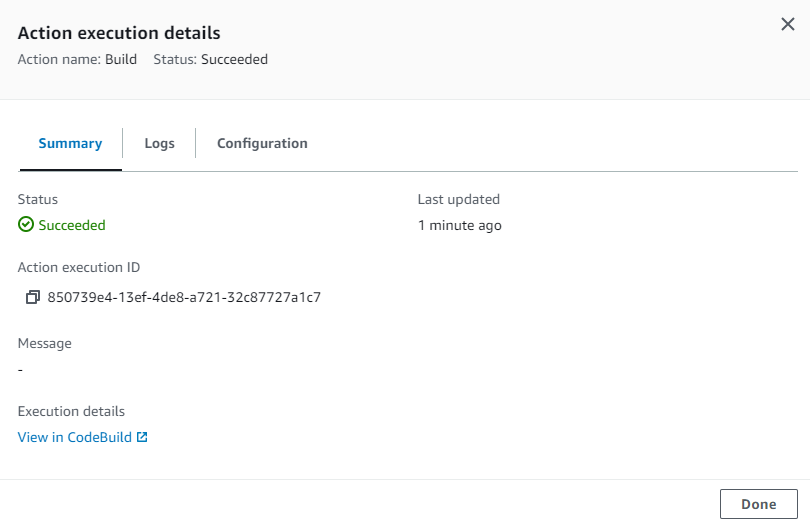Switch to the Logs tab

pyautogui.click(x=159, y=143)
